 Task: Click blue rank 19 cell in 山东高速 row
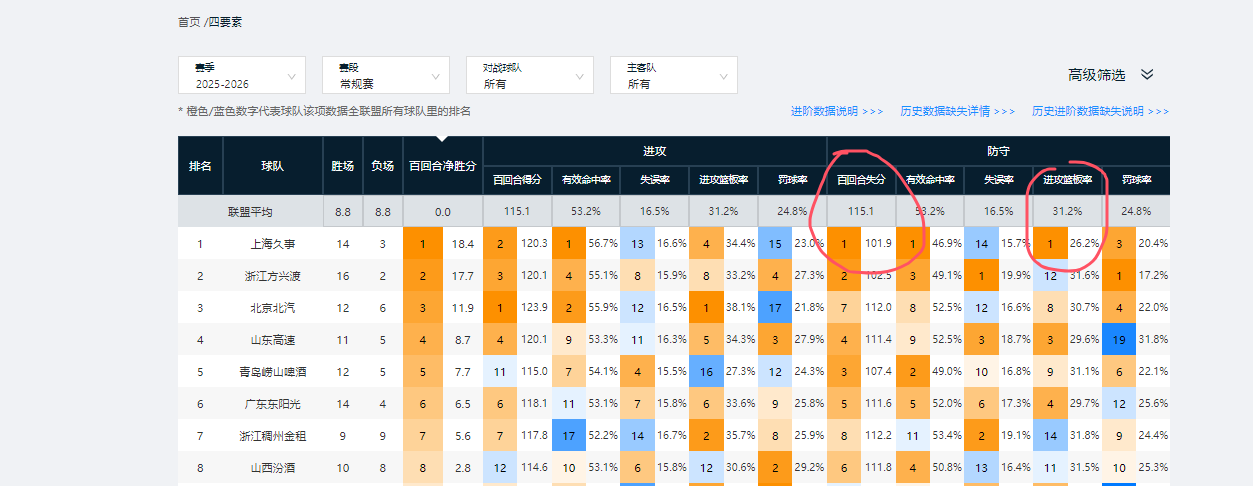pos(1119,340)
